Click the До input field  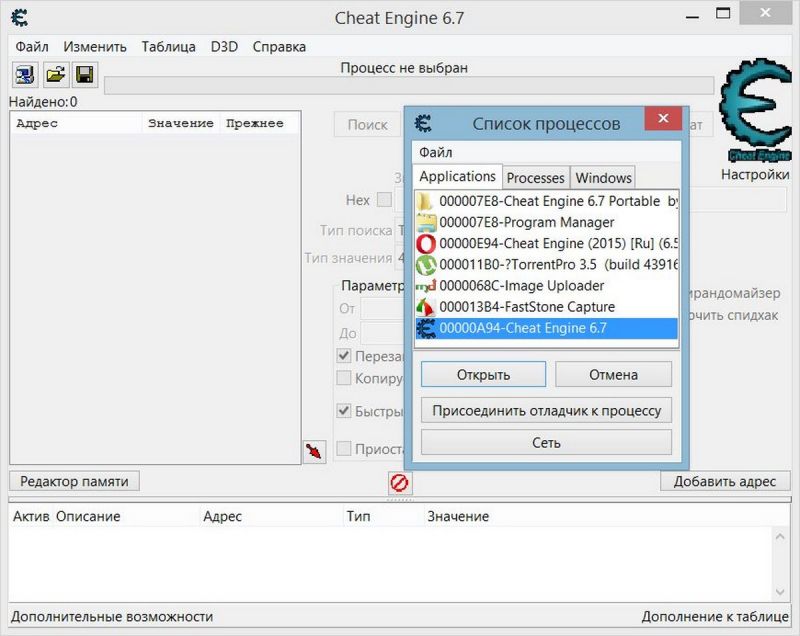(383, 333)
